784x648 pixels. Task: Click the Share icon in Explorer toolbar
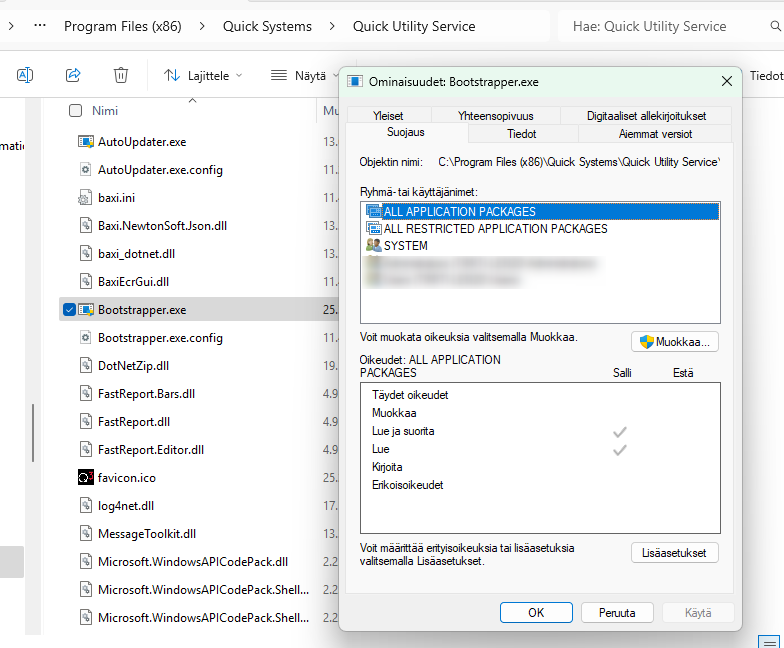[x=73, y=76]
